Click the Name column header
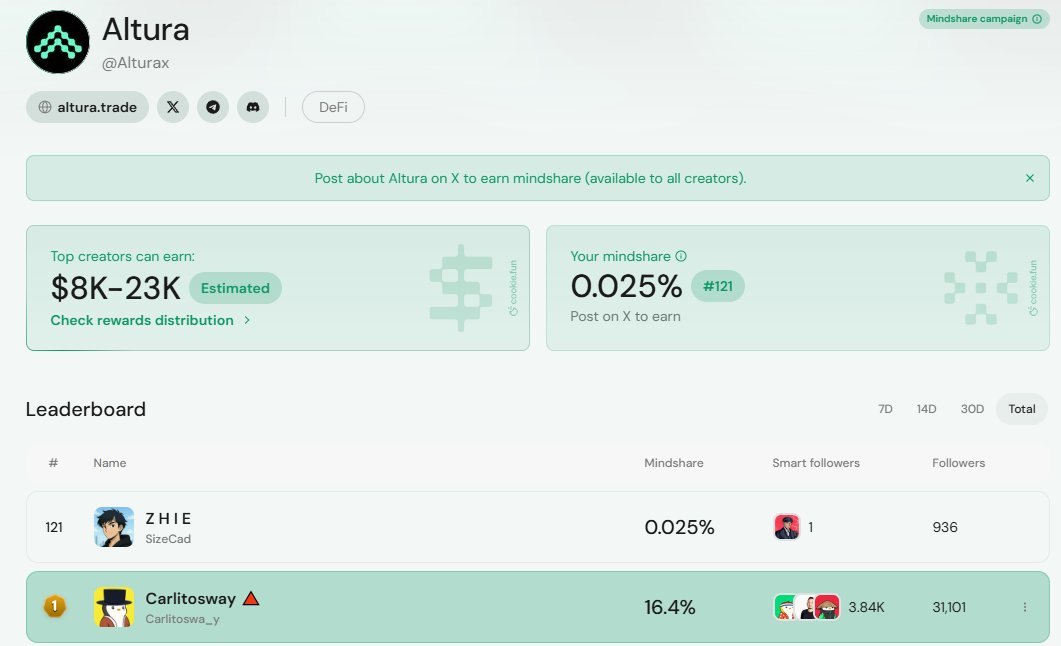Screen dimensions: 1061x646 [110, 463]
